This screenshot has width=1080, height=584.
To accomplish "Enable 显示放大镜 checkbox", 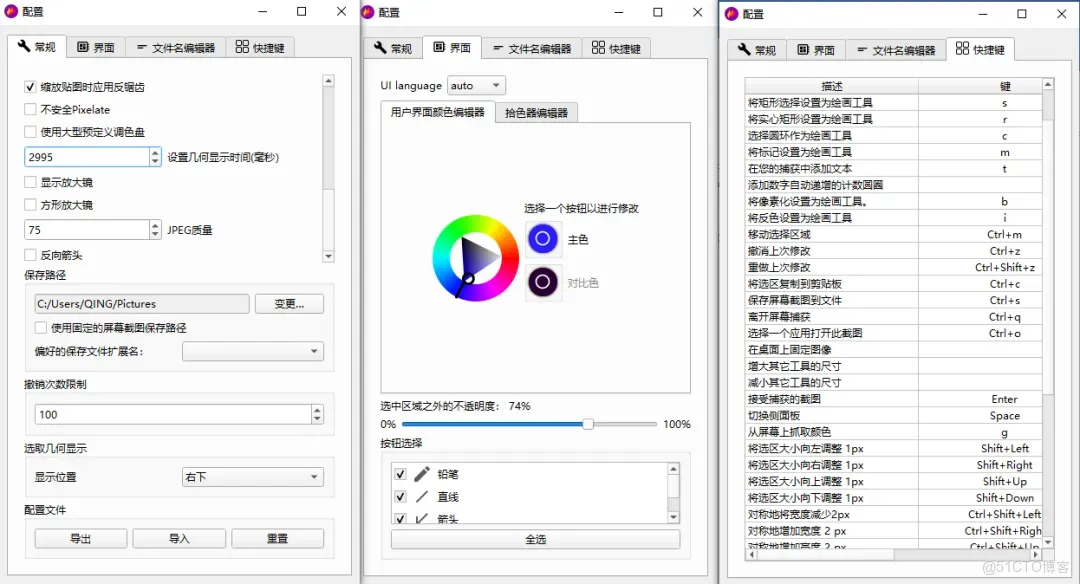I will point(30,181).
